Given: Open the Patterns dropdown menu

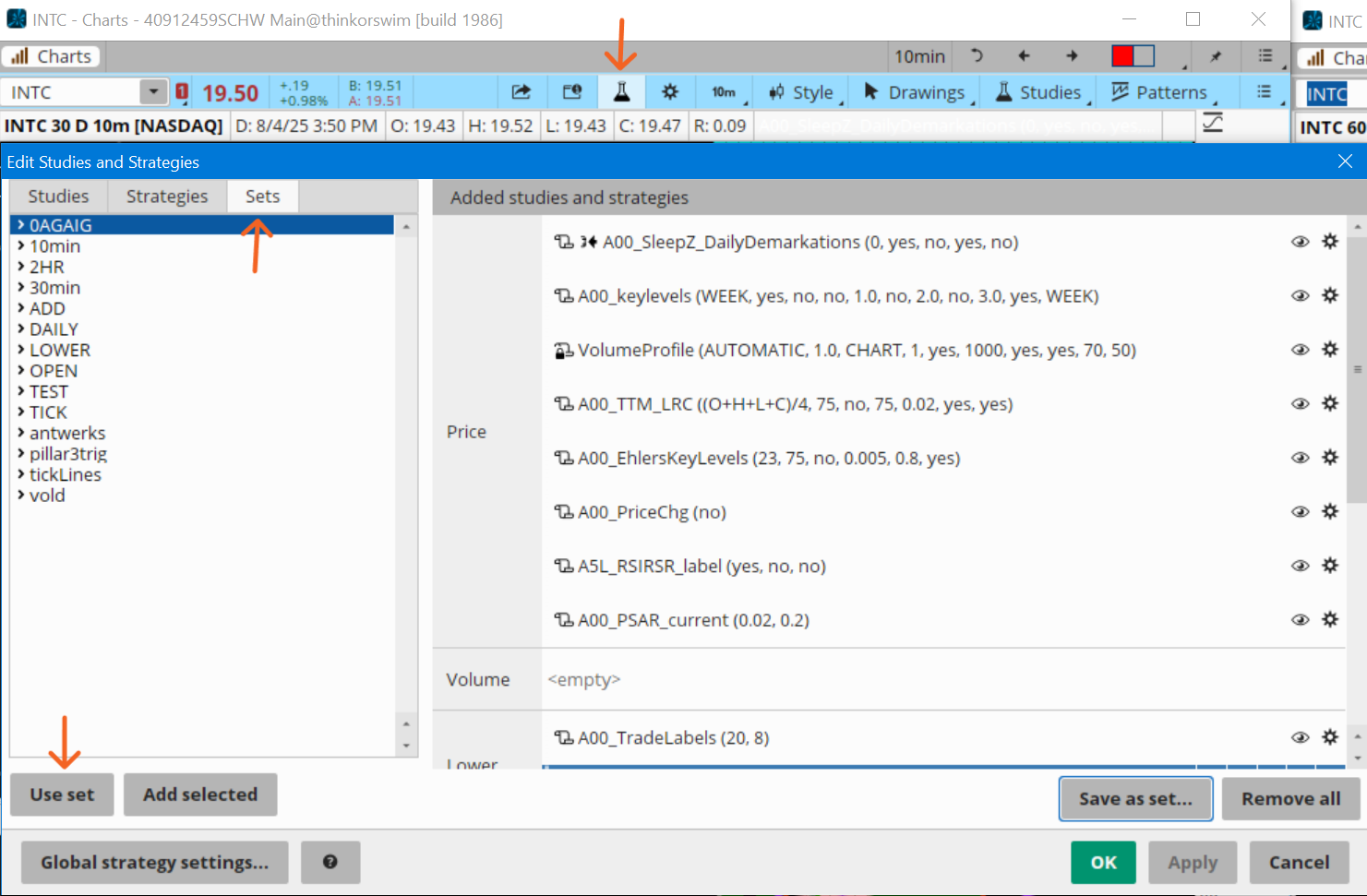Looking at the screenshot, I should click(1162, 92).
